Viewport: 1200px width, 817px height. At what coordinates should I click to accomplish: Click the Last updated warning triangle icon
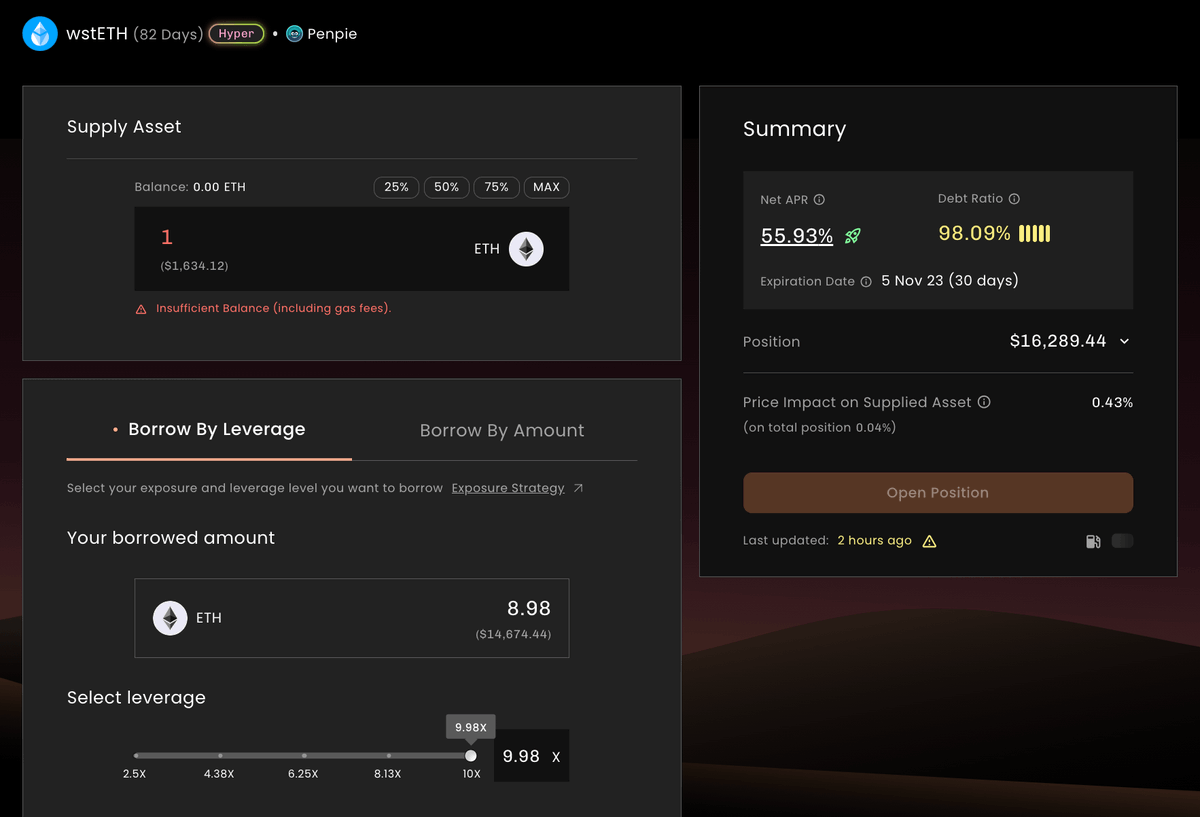929,541
